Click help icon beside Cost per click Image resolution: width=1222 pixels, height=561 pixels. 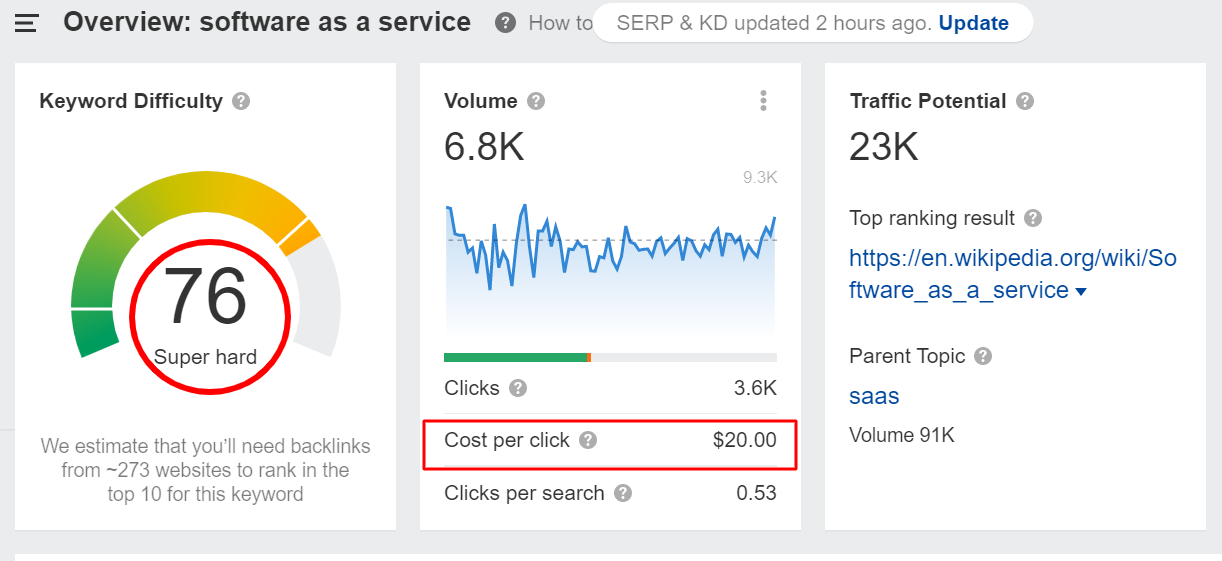pyautogui.click(x=588, y=440)
